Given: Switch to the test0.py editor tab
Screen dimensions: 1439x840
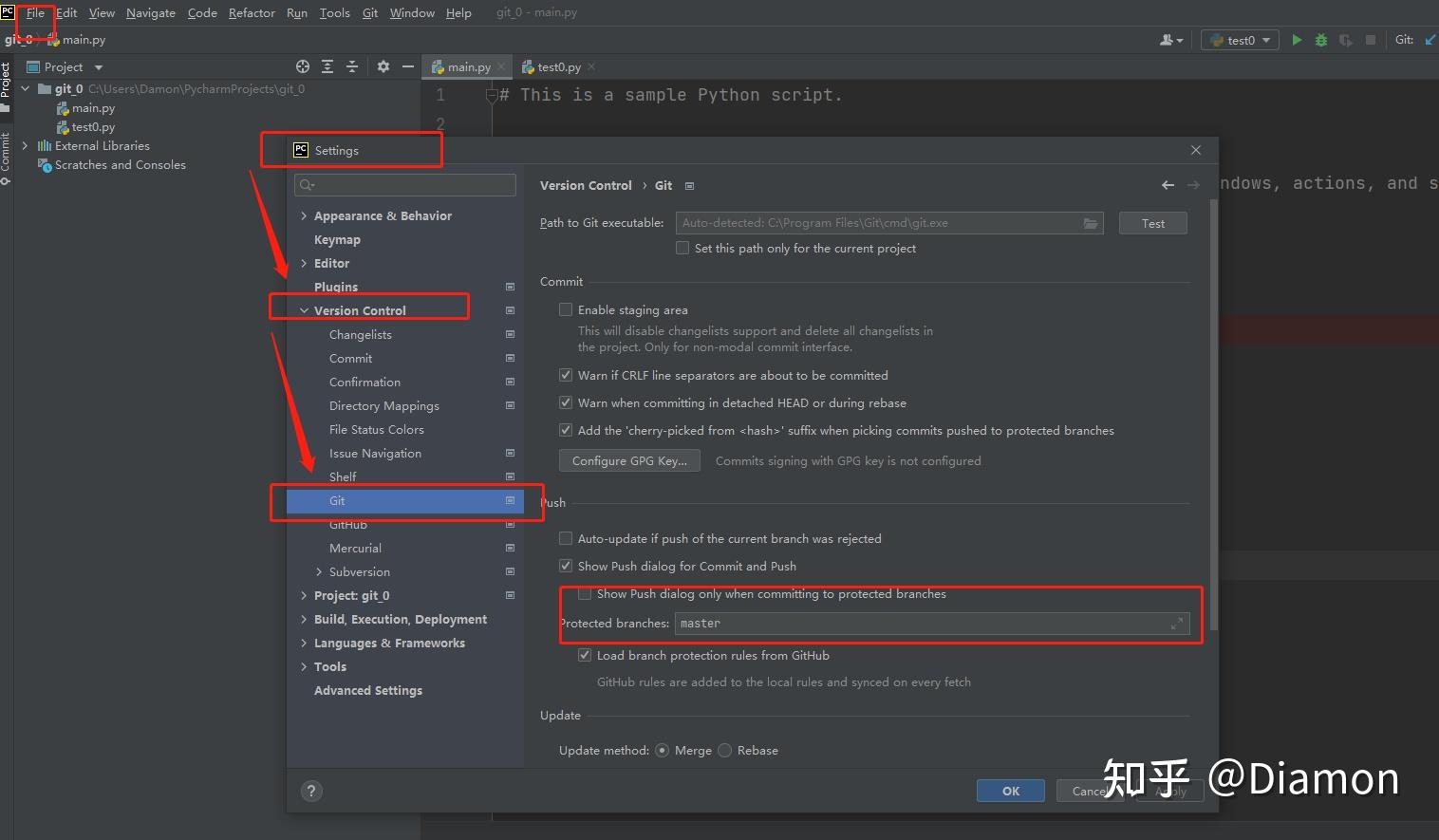Looking at the screenshot, I should tap(558, 67).
